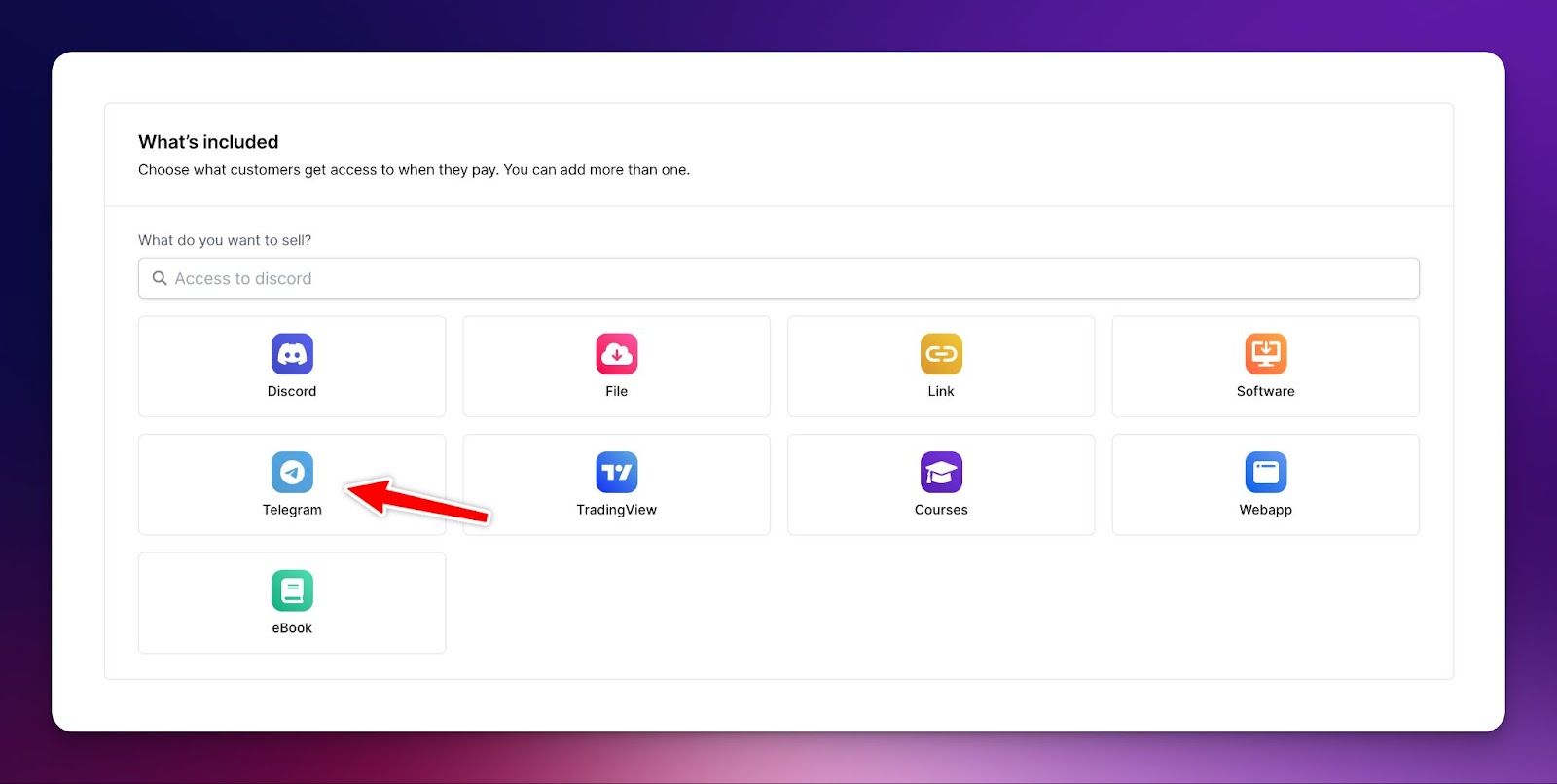Click the eBook label
This screenshot has height=784, width=1557.
(292, 628)
